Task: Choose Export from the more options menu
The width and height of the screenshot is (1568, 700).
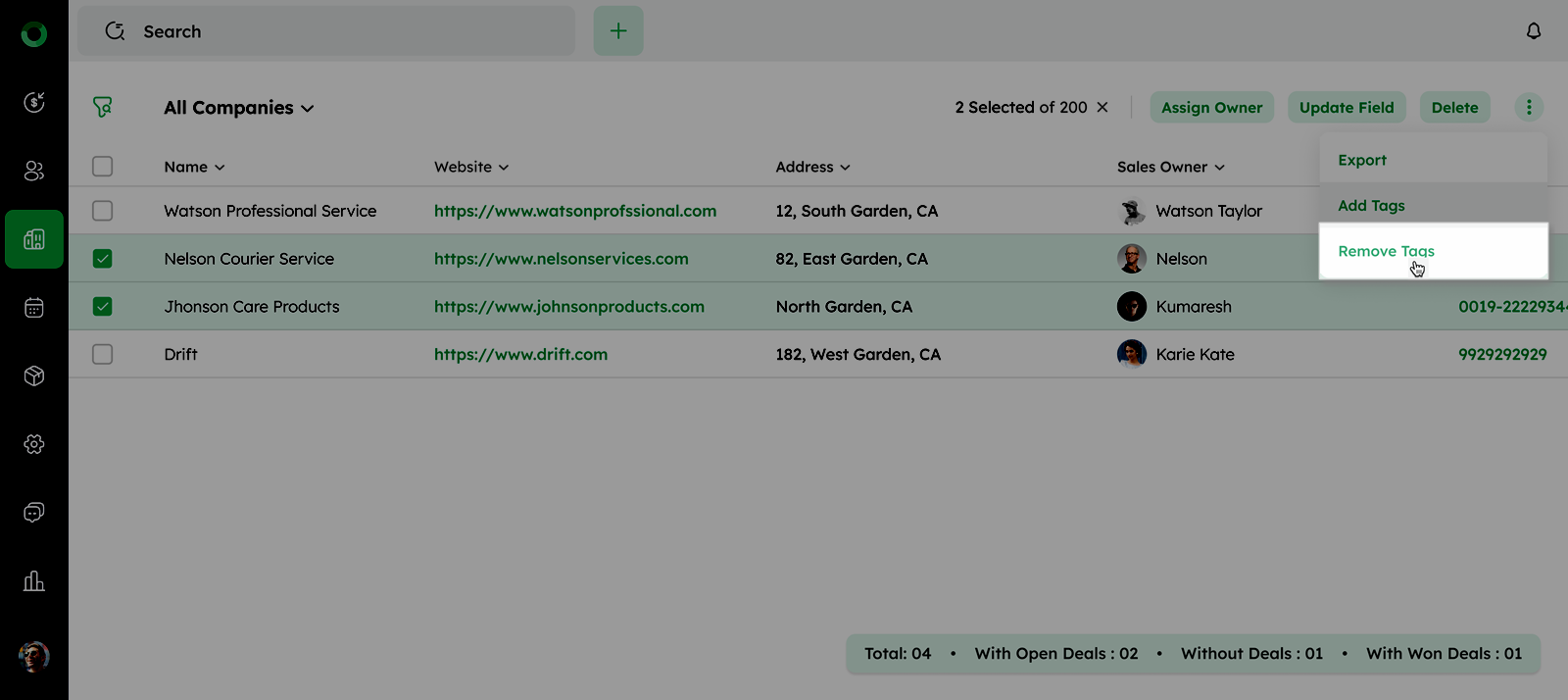Action: [1362, 160]
